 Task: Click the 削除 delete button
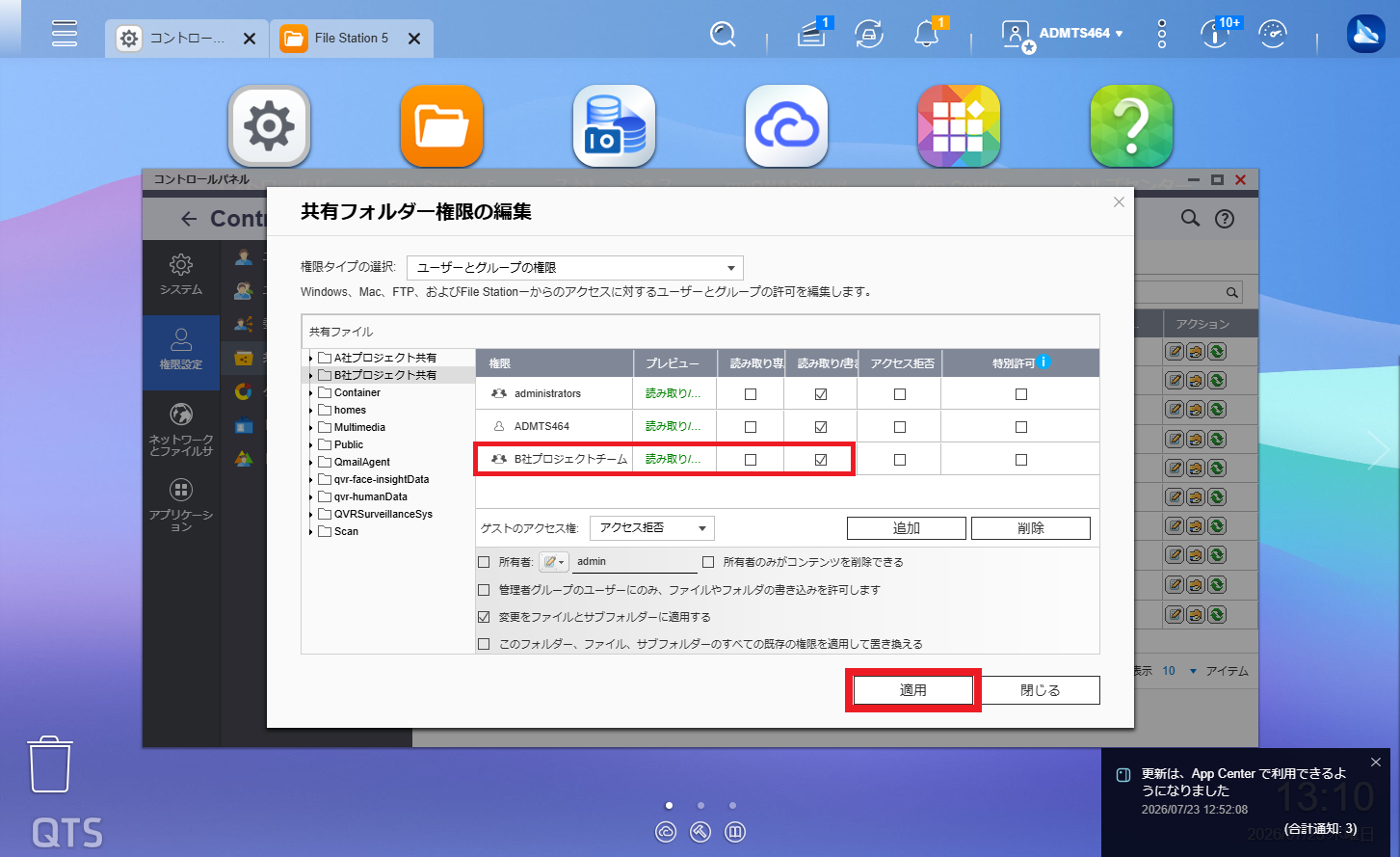coord(1031,528)
